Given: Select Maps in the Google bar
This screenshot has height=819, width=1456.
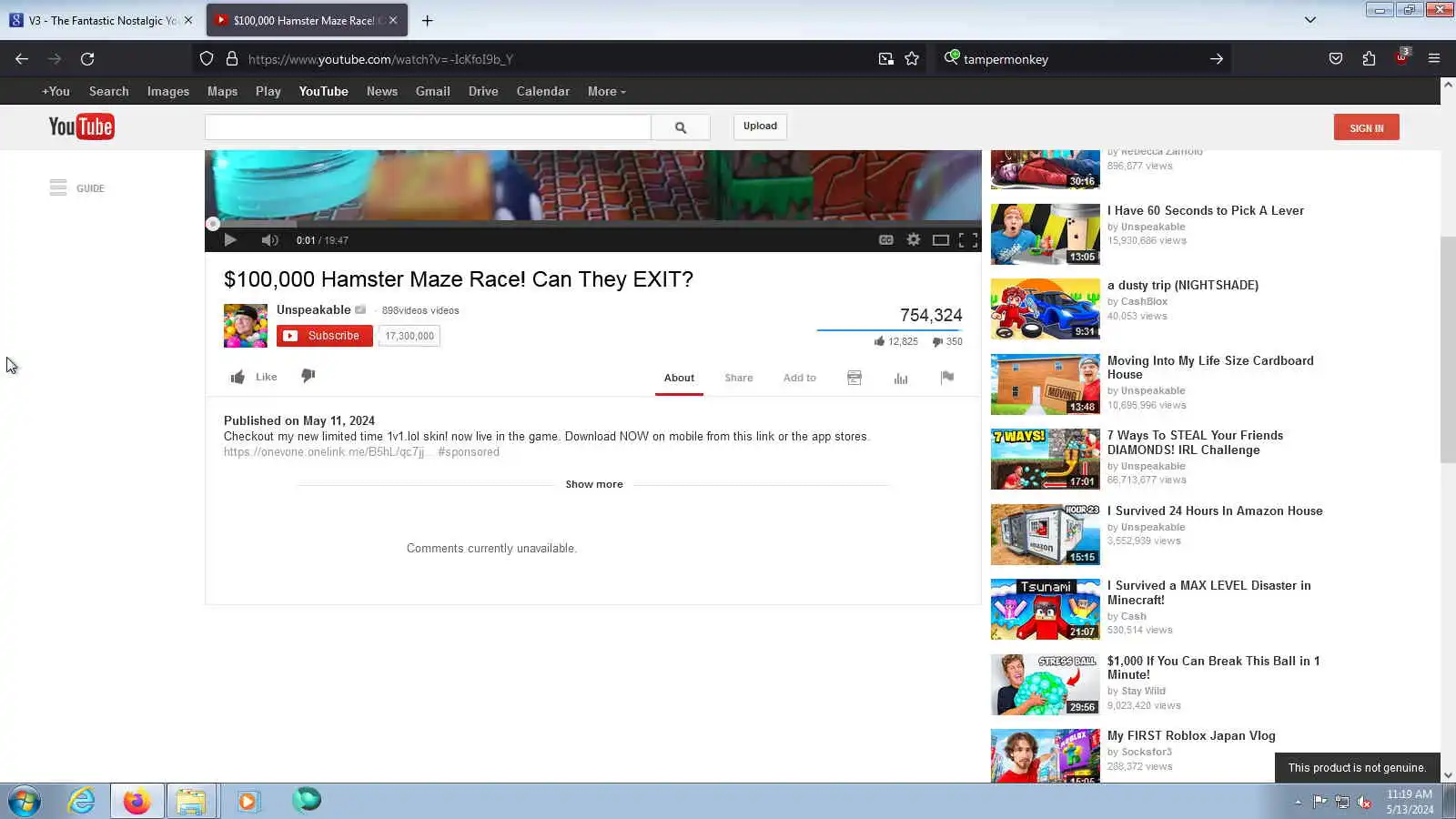Looking at the screenshot, I should tap(222, 91).
